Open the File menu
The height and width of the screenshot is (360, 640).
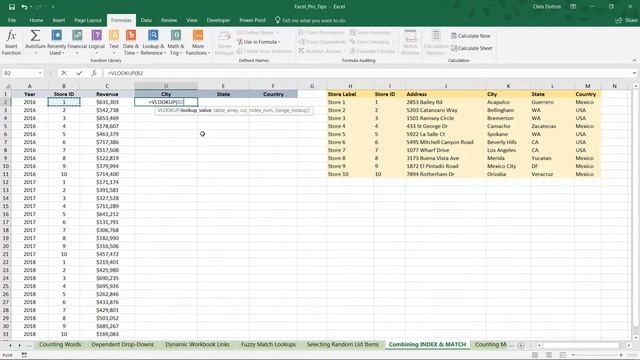pyautogui.click(x=12, y=20)
